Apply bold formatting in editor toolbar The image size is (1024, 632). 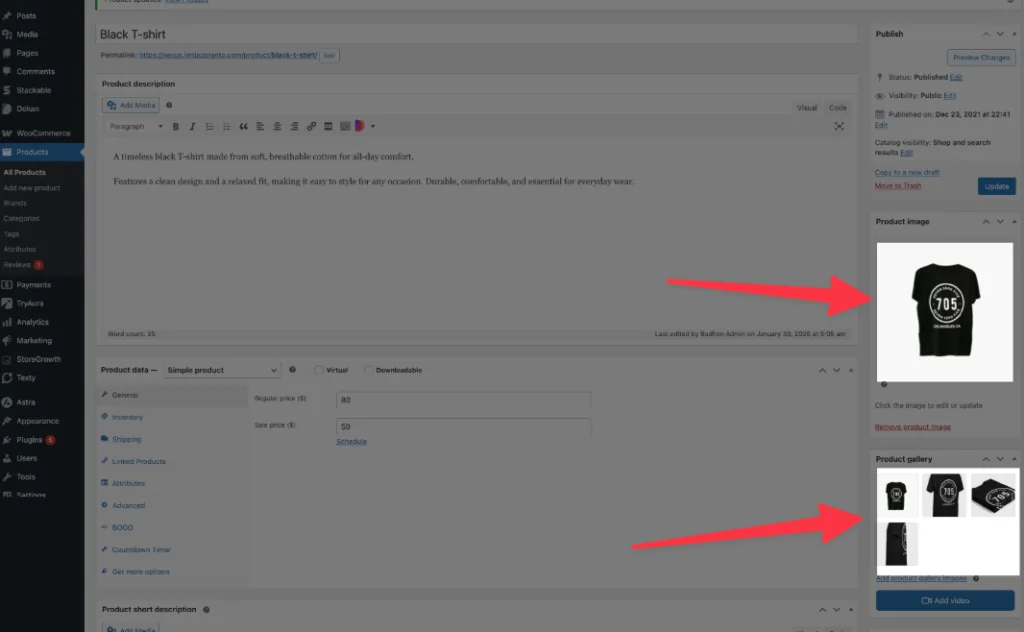pyautogui.click(x=176, y=127)
